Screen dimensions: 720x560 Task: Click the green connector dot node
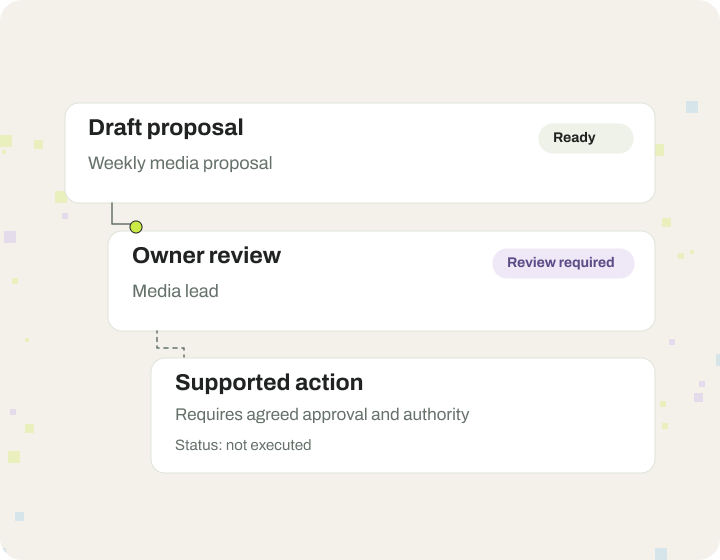pos(136,227)
